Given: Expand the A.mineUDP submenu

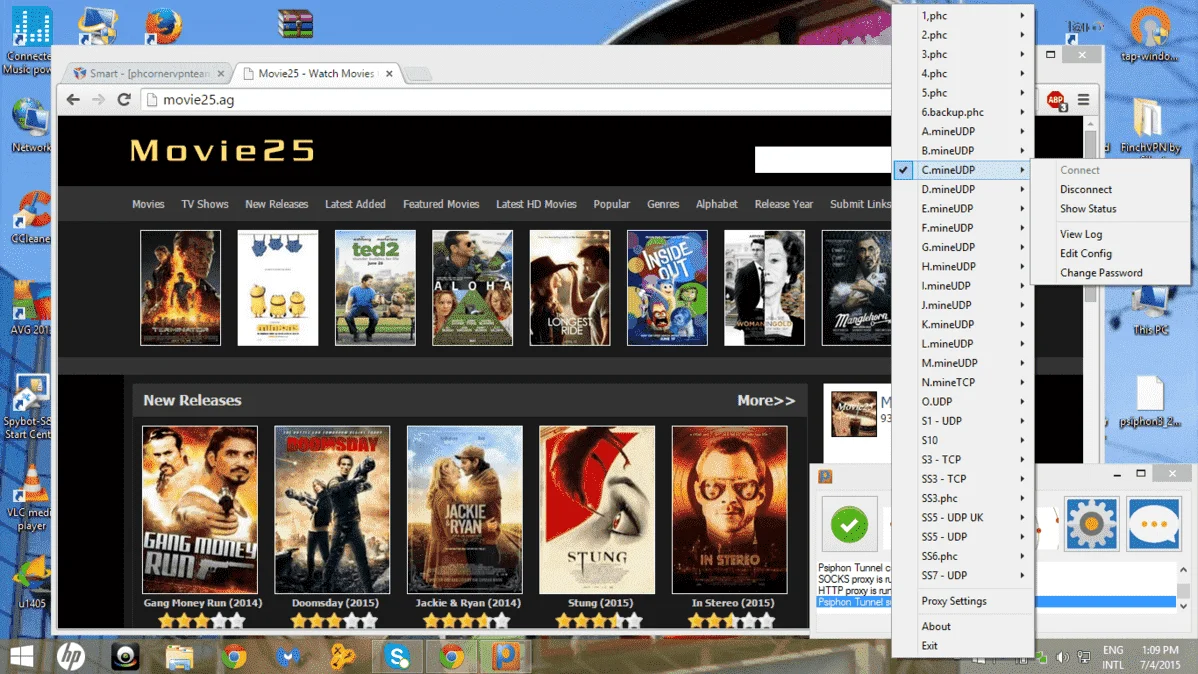Looking at the screenshot, I should click(963, 131).
